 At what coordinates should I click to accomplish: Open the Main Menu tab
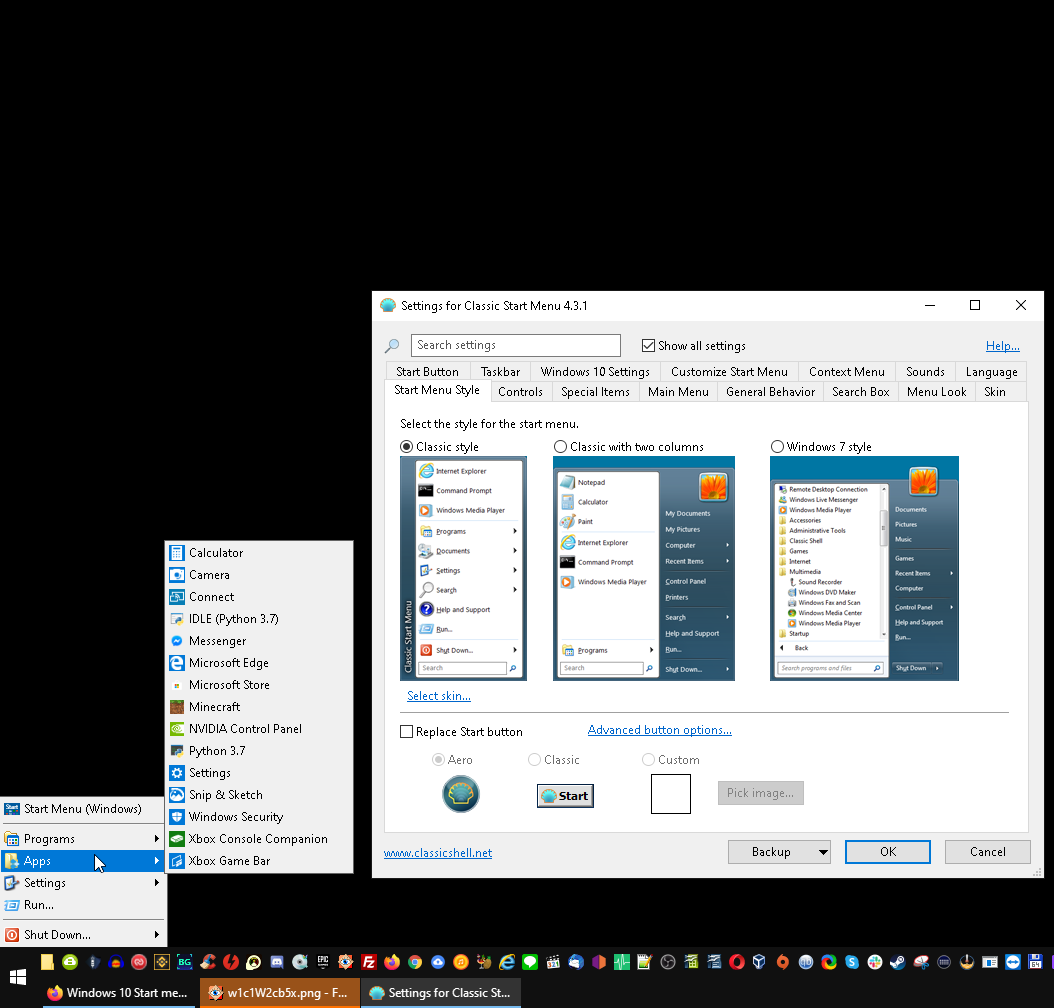point(678,392)
